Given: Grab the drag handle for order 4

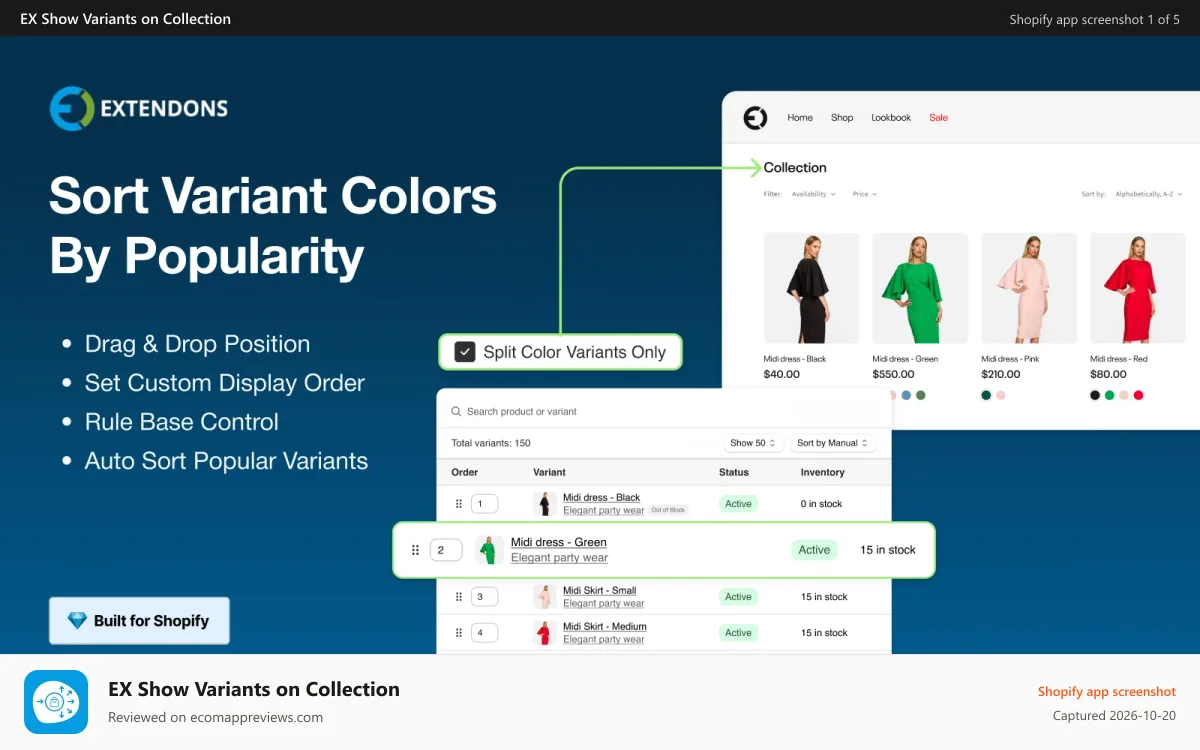Looking at the screenshot, I should (x=459, y=633).
